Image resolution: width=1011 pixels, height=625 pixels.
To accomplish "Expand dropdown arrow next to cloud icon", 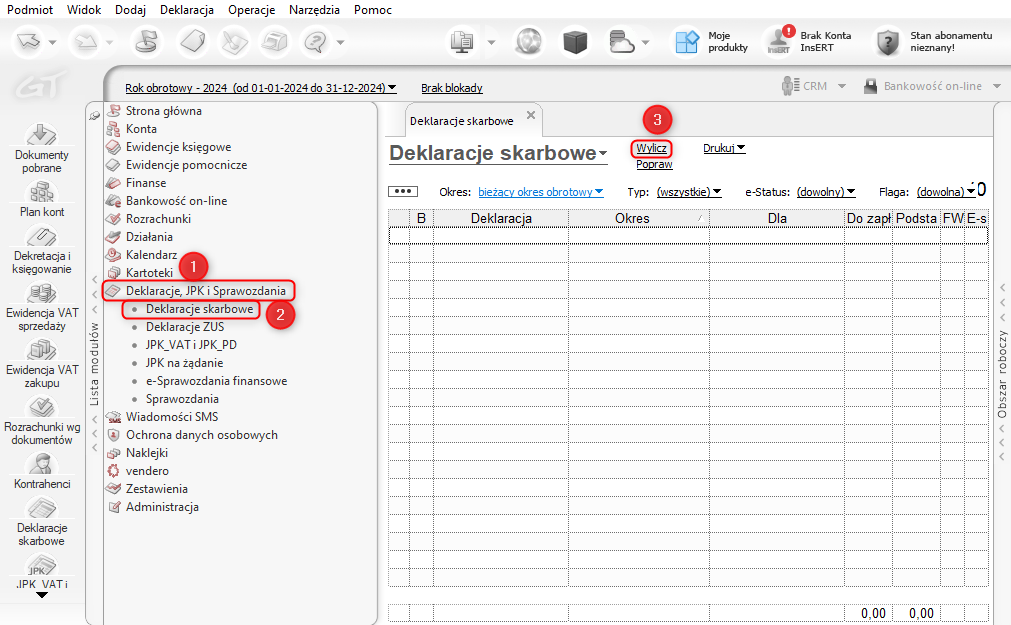I will click(x=645, y=43).
